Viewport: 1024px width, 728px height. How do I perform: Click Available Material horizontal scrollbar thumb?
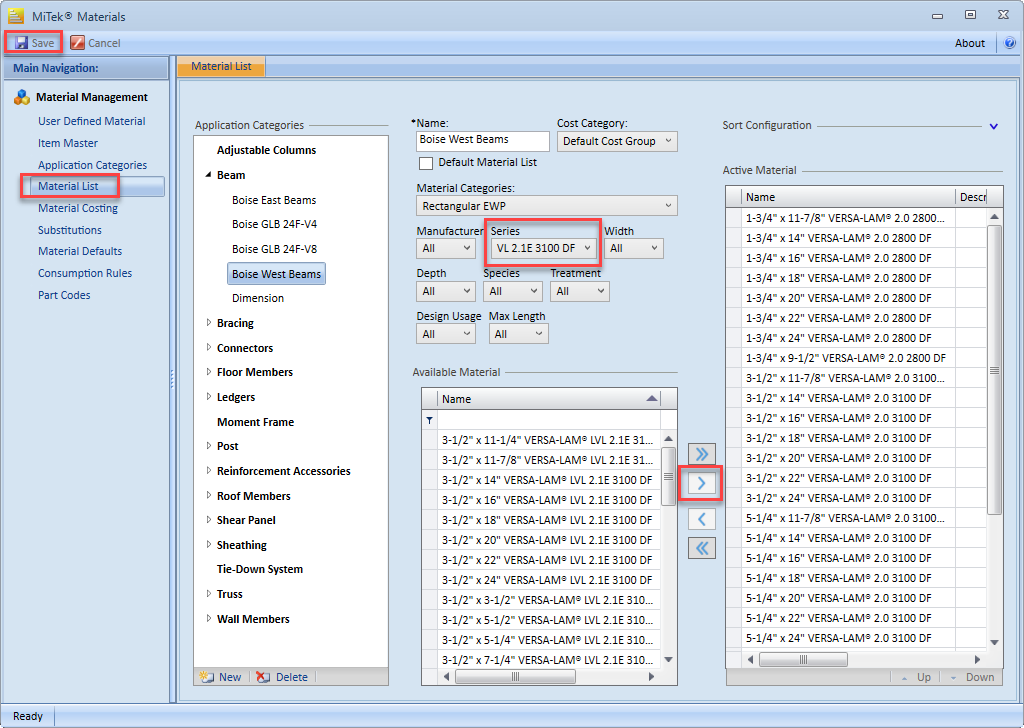[x=515, y=677]
